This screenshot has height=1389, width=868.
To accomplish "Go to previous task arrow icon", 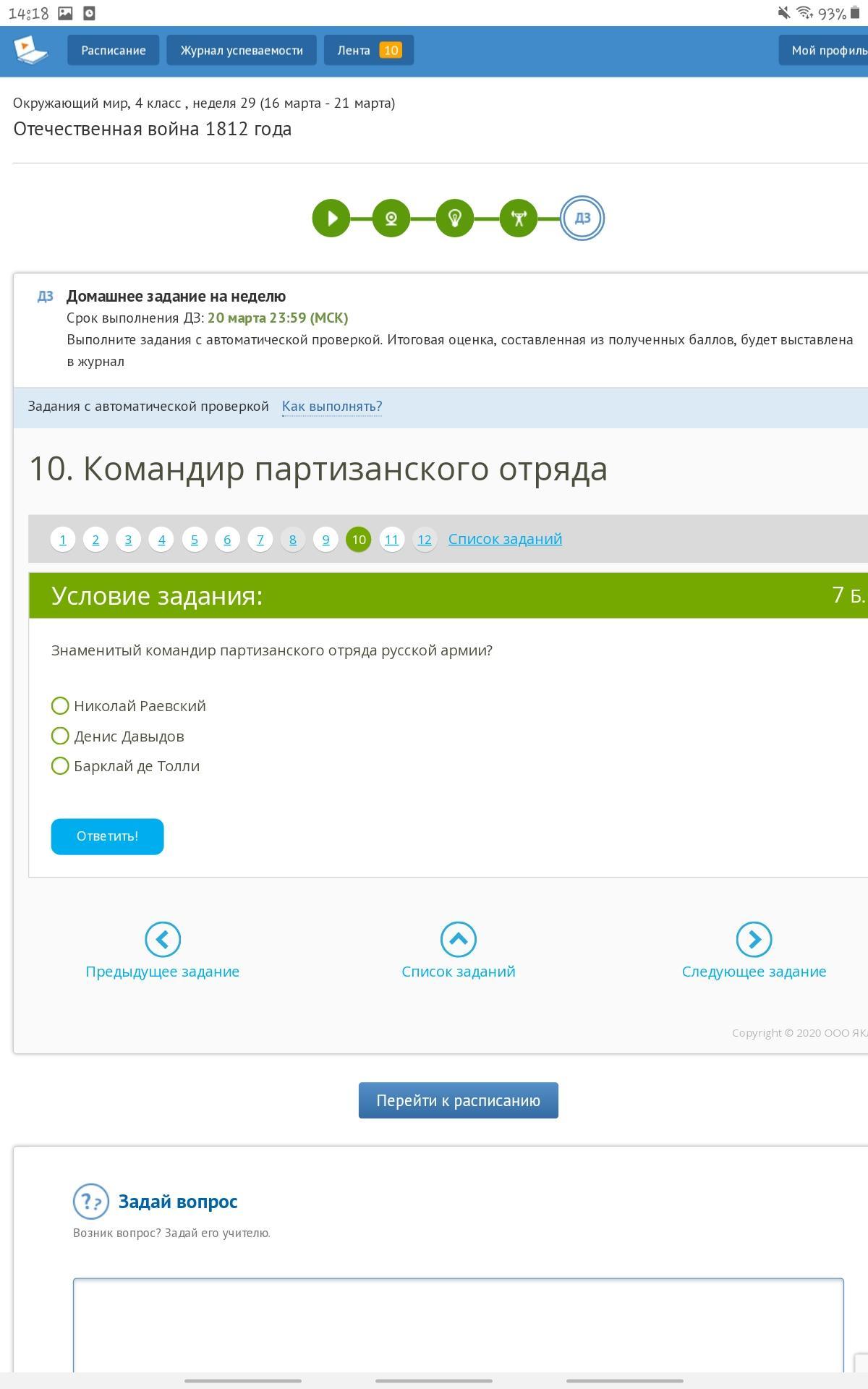I will (x=162, y=939).
